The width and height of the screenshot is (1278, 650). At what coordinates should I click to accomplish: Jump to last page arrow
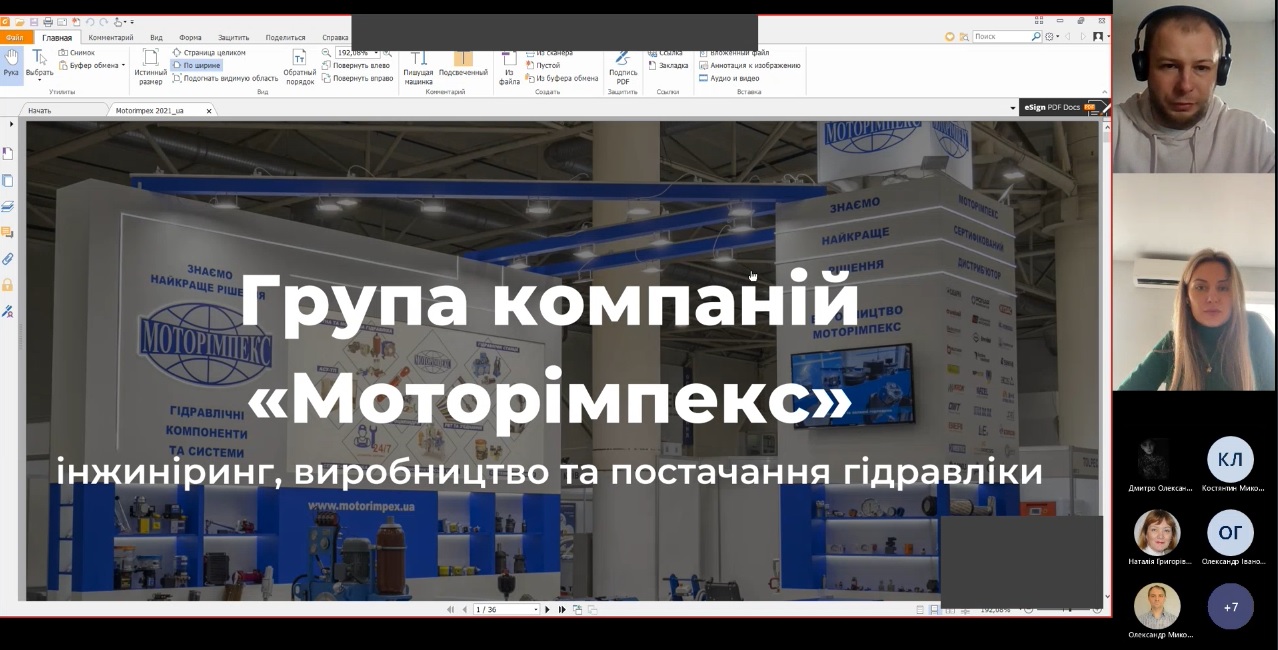562,609
